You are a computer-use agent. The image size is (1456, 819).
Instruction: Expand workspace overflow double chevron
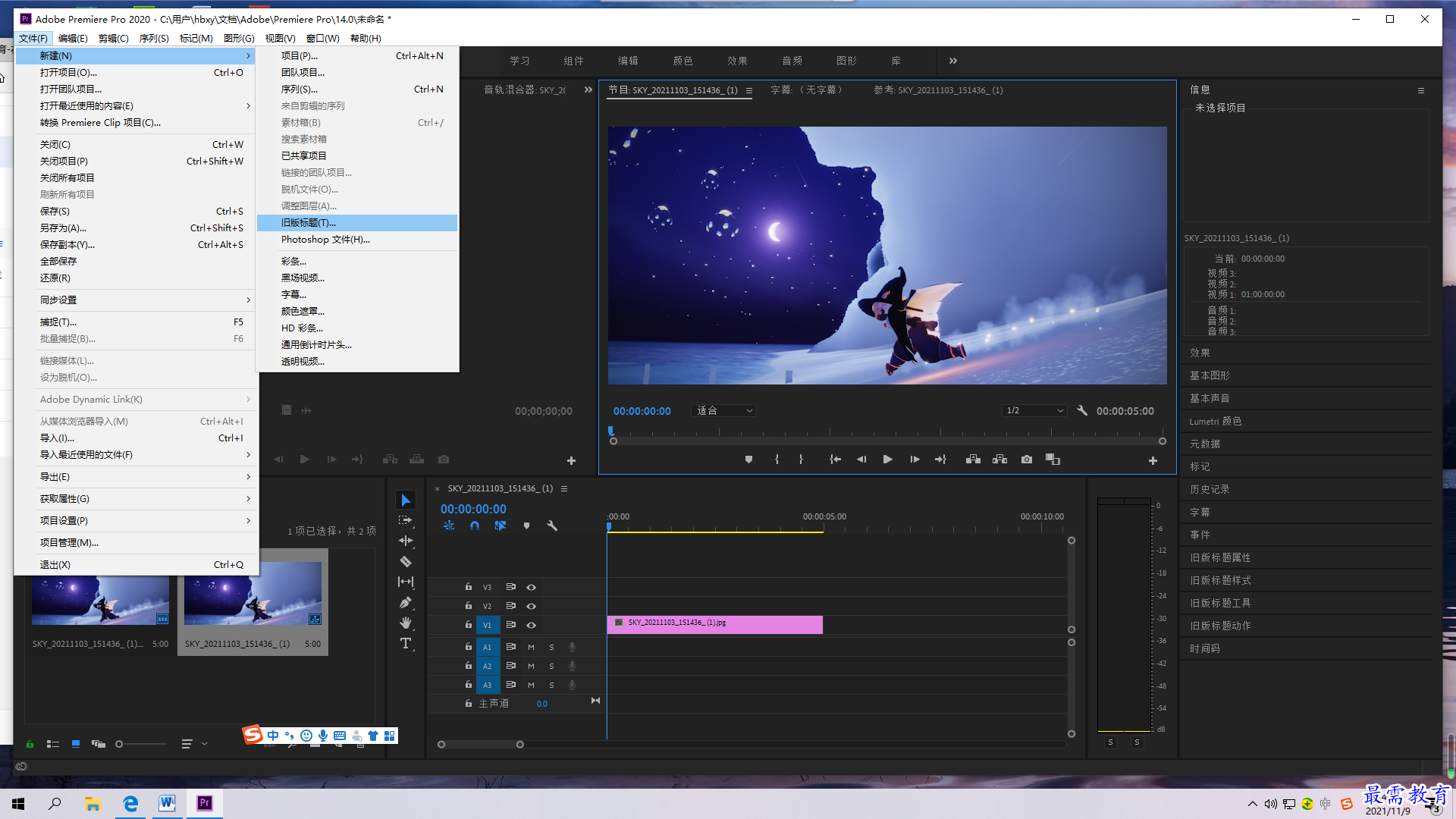(x=953, y=61)
